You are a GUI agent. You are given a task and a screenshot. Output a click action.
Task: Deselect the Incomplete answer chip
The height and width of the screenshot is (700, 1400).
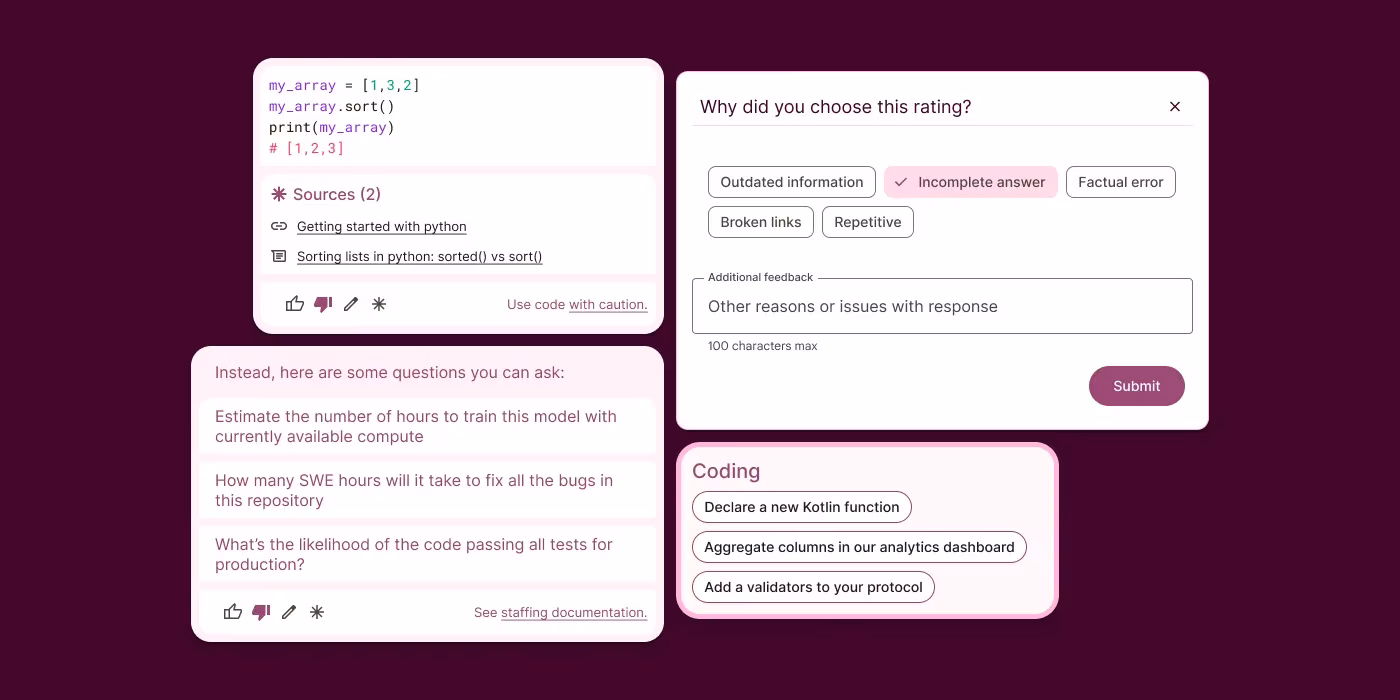point(970,182)
